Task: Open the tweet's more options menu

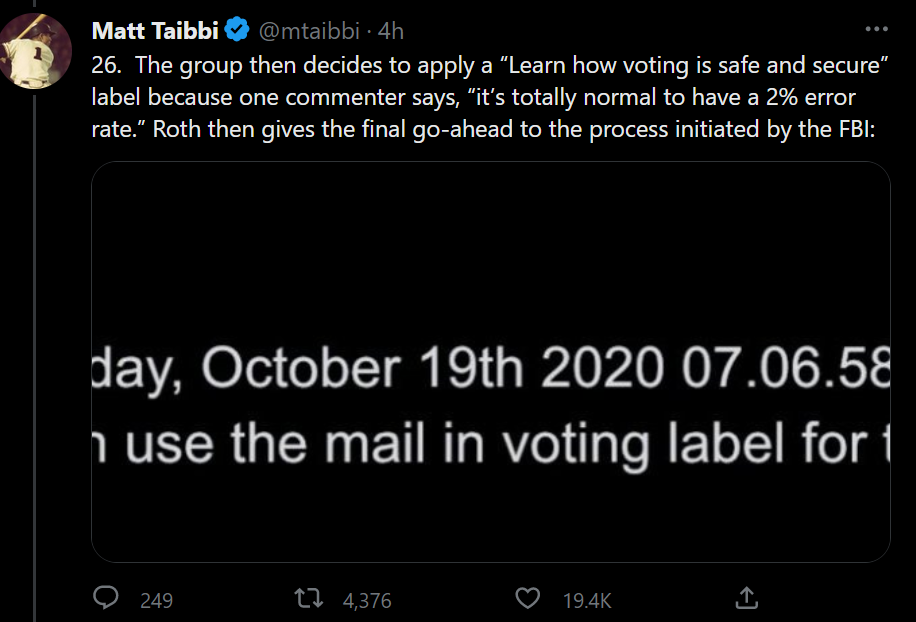Action: click(x=875, y=30)
